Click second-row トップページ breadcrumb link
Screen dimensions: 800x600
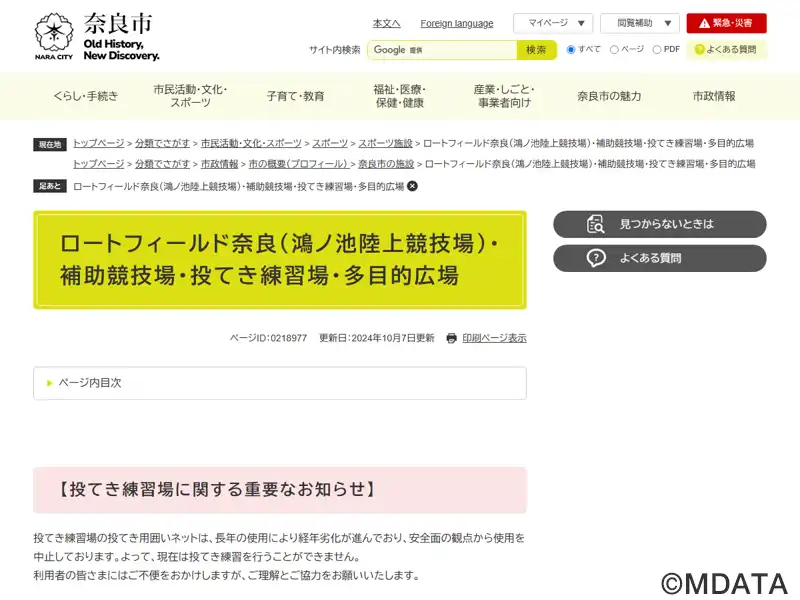pyautogui.click(x=98, y=164)
